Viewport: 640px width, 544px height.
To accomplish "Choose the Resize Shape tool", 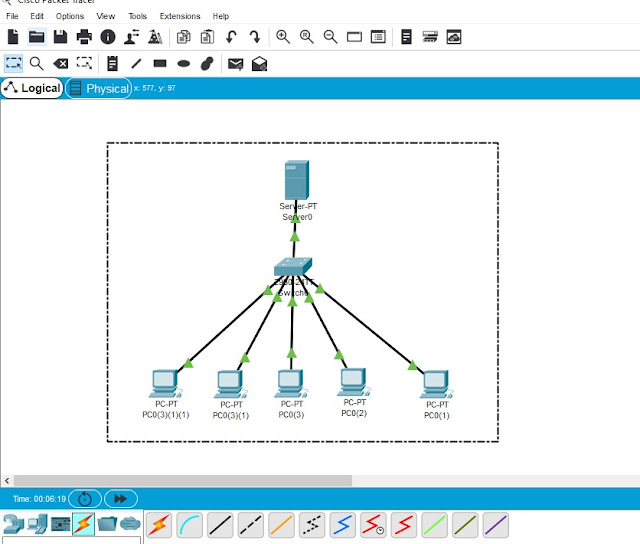I will (x=84, y=63).
